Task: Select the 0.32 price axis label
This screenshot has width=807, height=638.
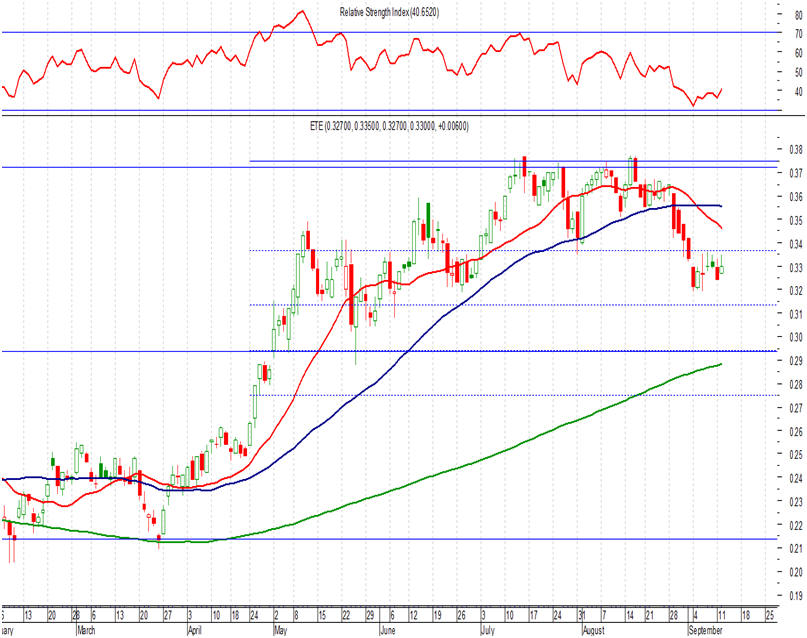Action: point(796,290)
